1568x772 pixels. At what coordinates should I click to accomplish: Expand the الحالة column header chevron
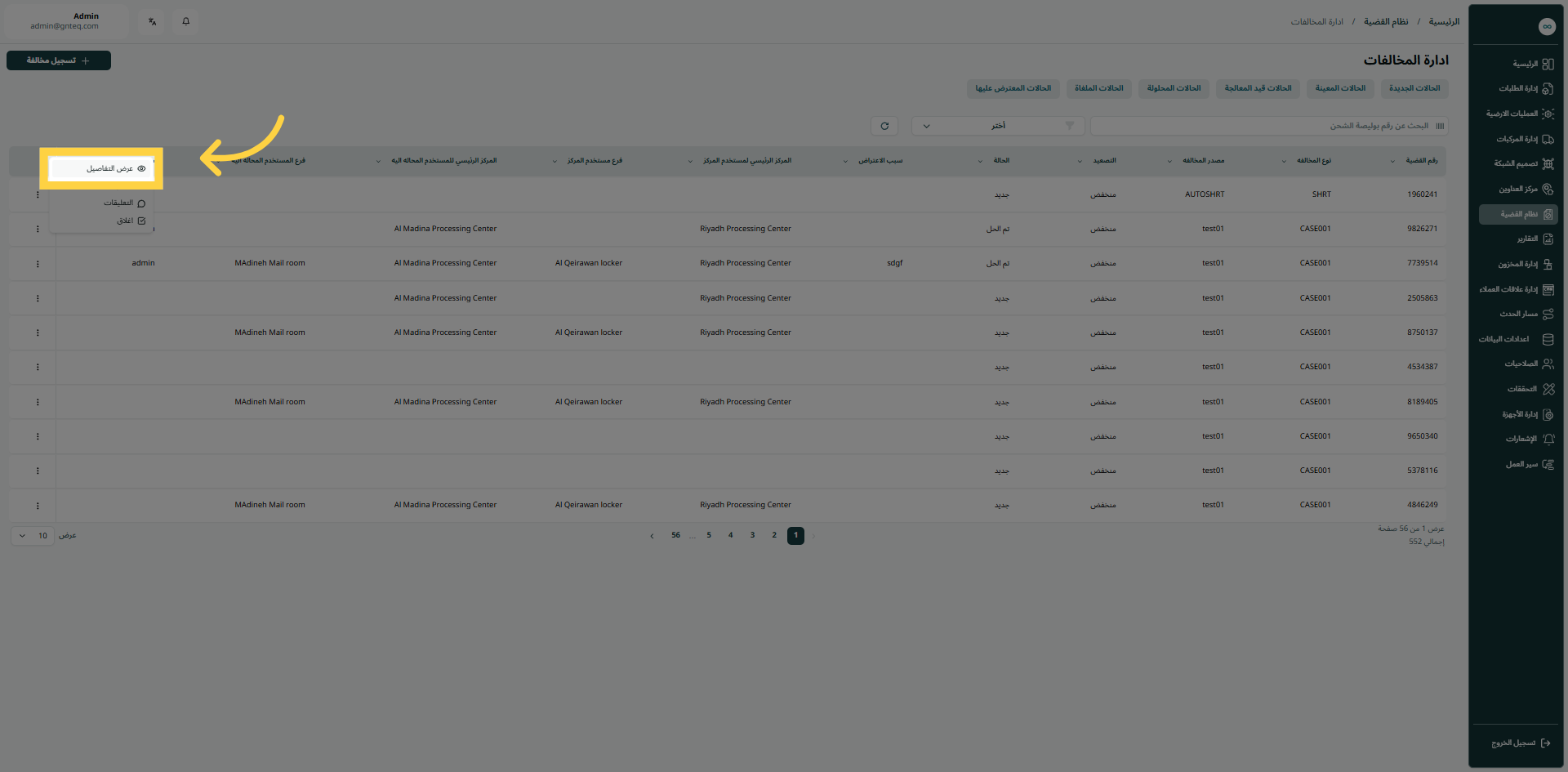(x=980, y=161)
